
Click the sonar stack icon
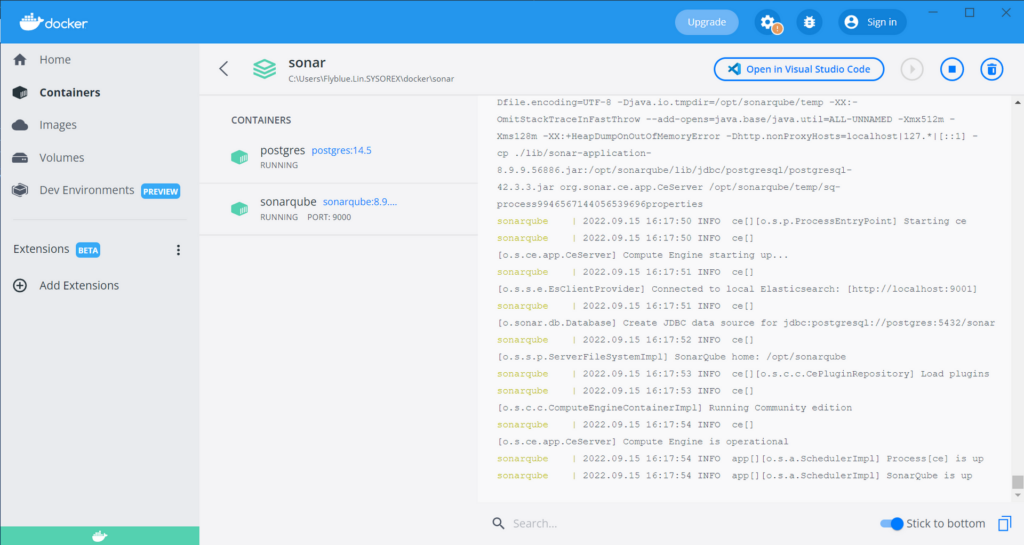click(264, 69)
